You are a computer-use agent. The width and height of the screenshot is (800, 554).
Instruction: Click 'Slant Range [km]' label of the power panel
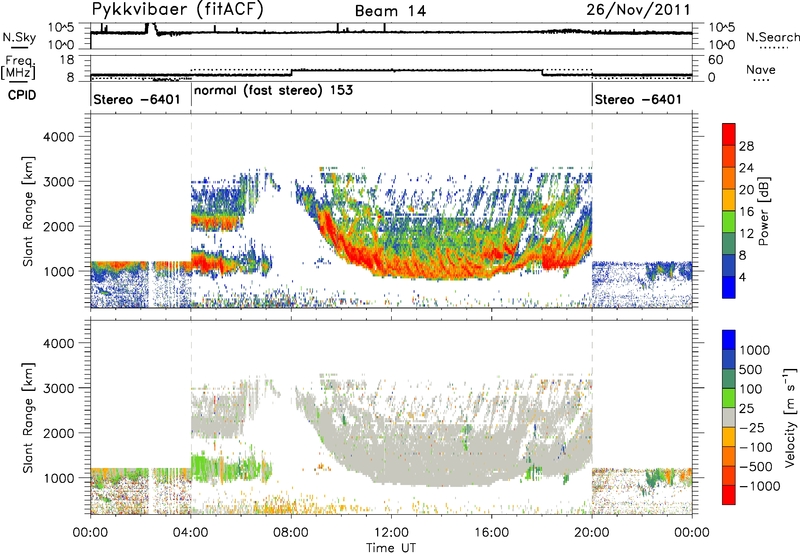28,211
